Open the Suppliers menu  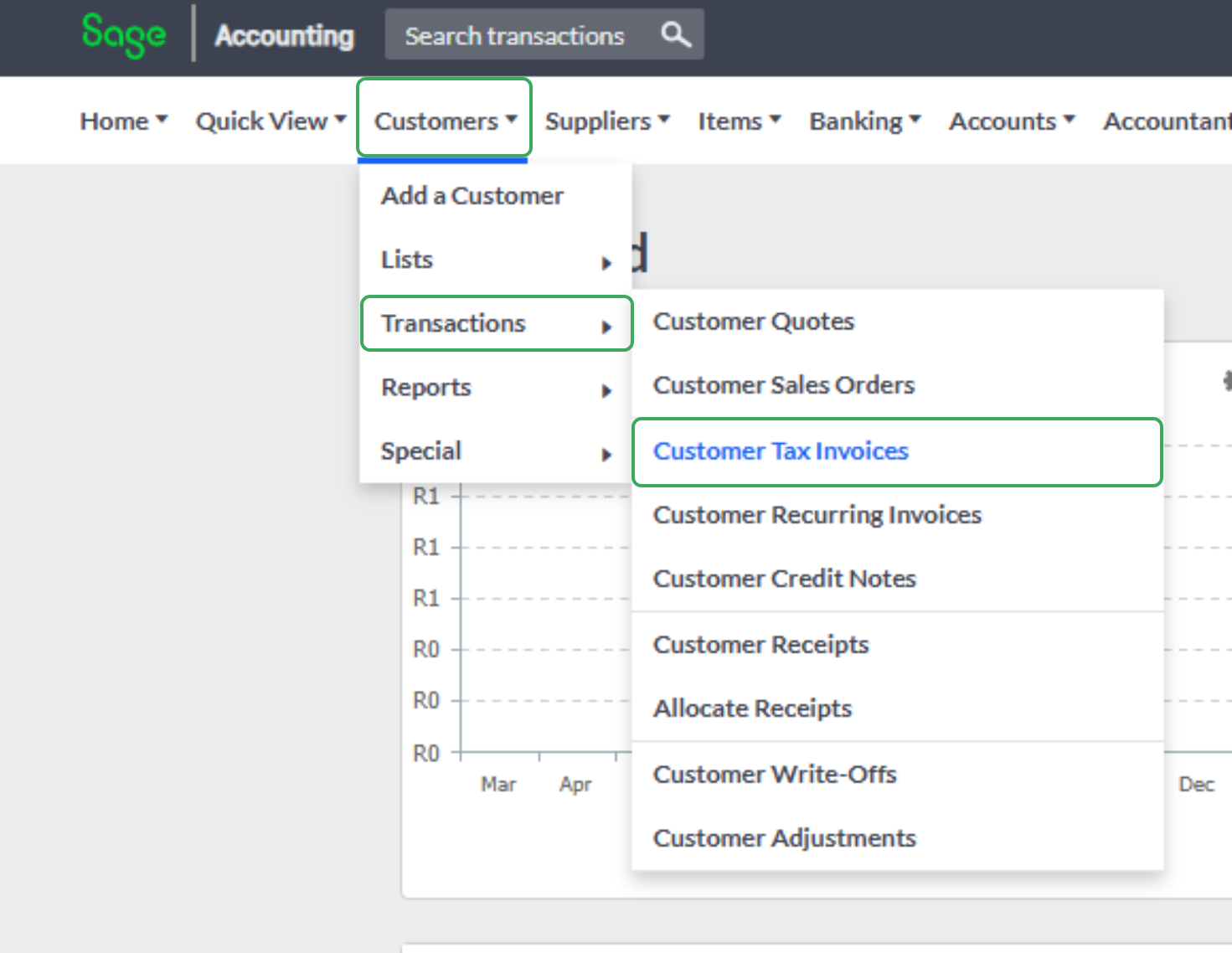[x=607, y=121]
